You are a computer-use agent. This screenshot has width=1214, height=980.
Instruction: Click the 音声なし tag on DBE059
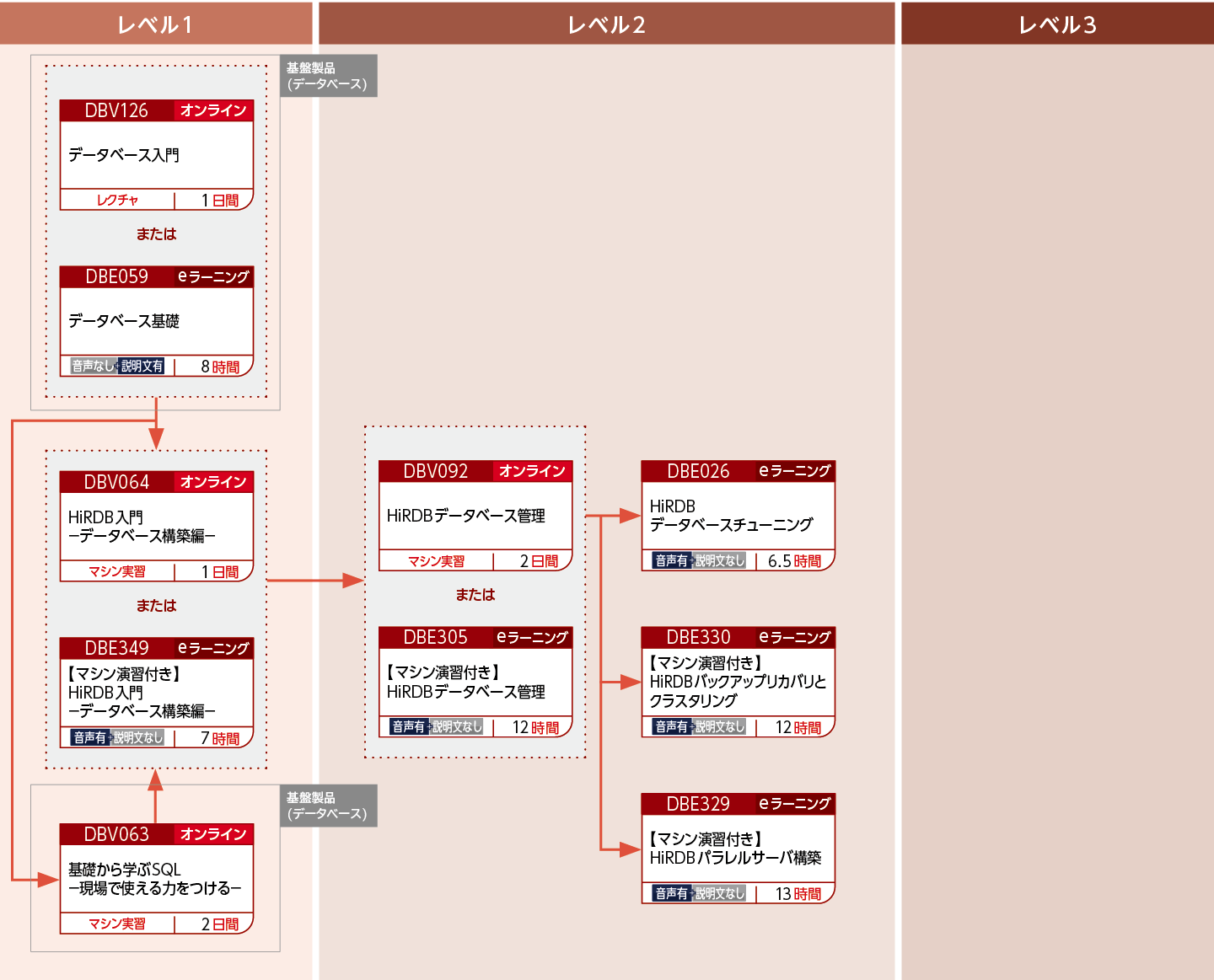[x=93, y=366]
